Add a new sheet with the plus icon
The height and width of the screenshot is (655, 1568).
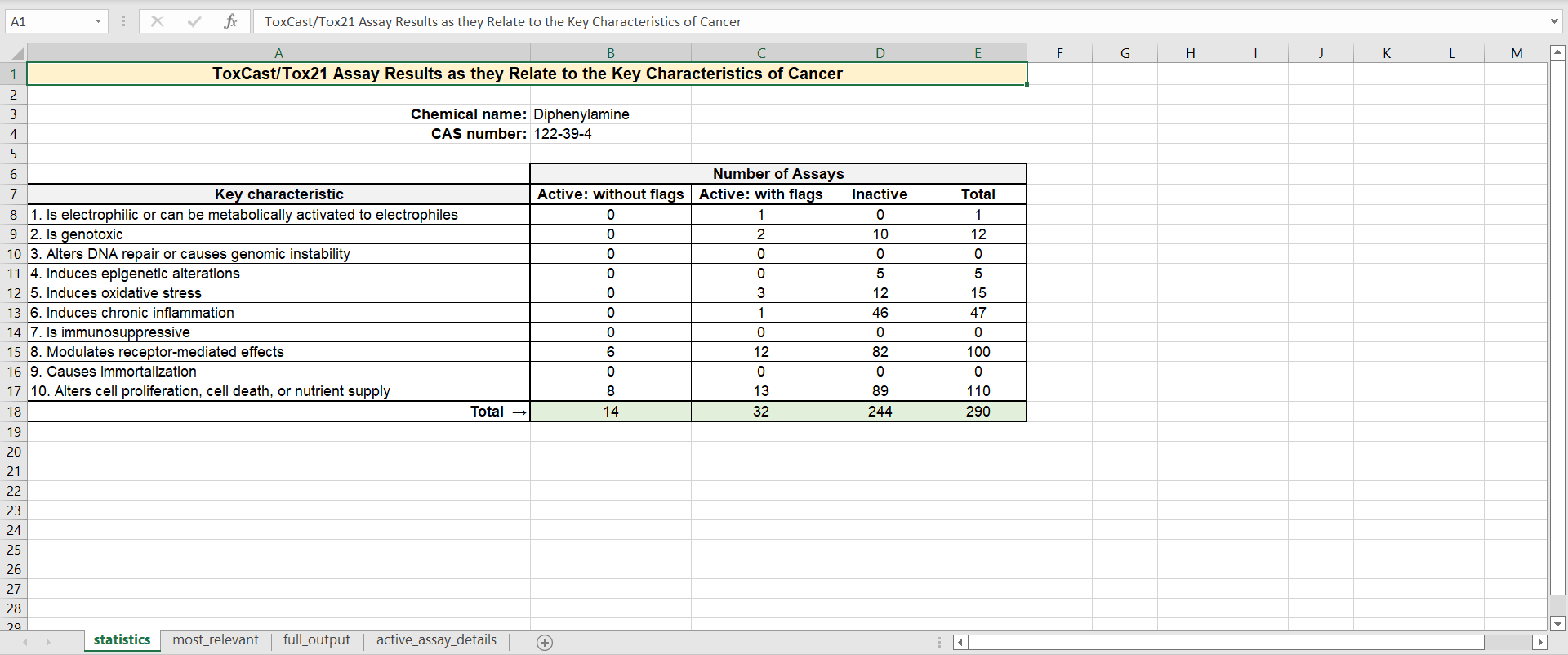(545, 642)
